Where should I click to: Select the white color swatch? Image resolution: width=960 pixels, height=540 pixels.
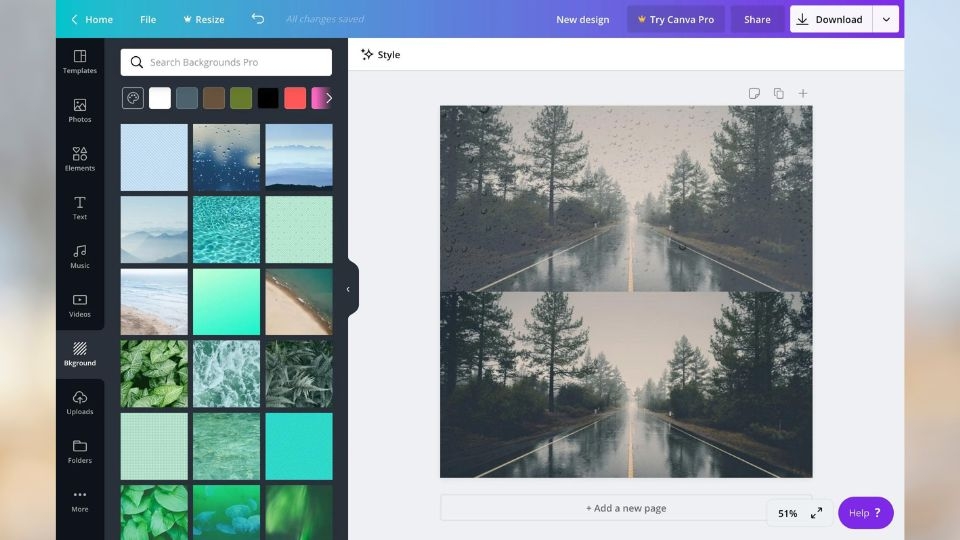click(x=160, y=98)
